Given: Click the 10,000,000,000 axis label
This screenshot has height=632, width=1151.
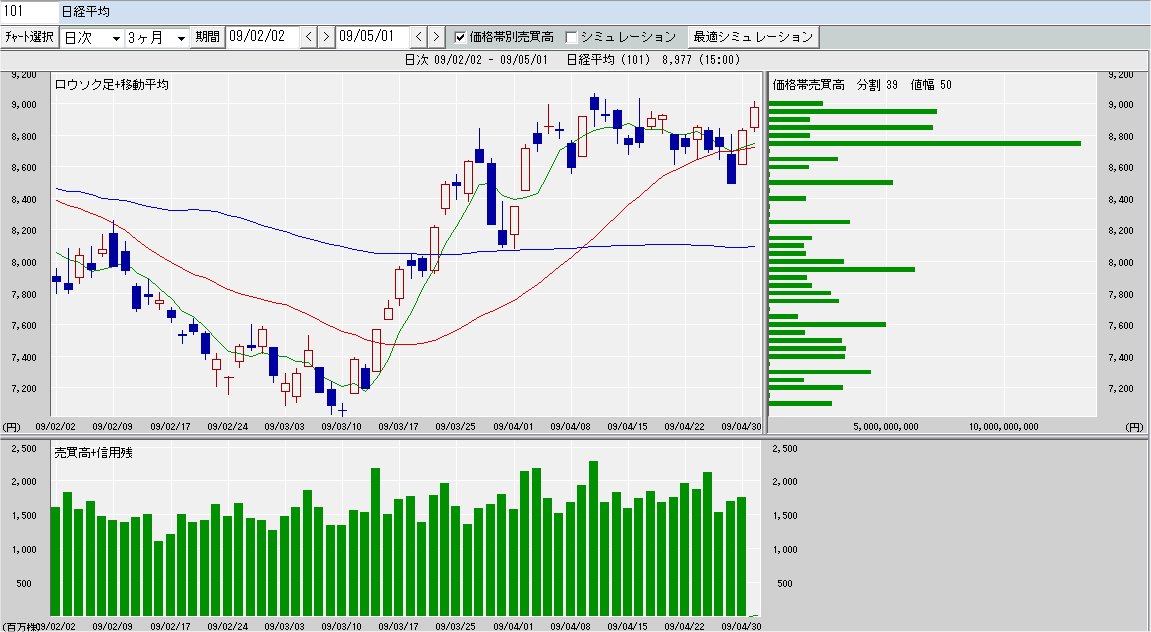Looking at the screenshot, I should 1003,426.
